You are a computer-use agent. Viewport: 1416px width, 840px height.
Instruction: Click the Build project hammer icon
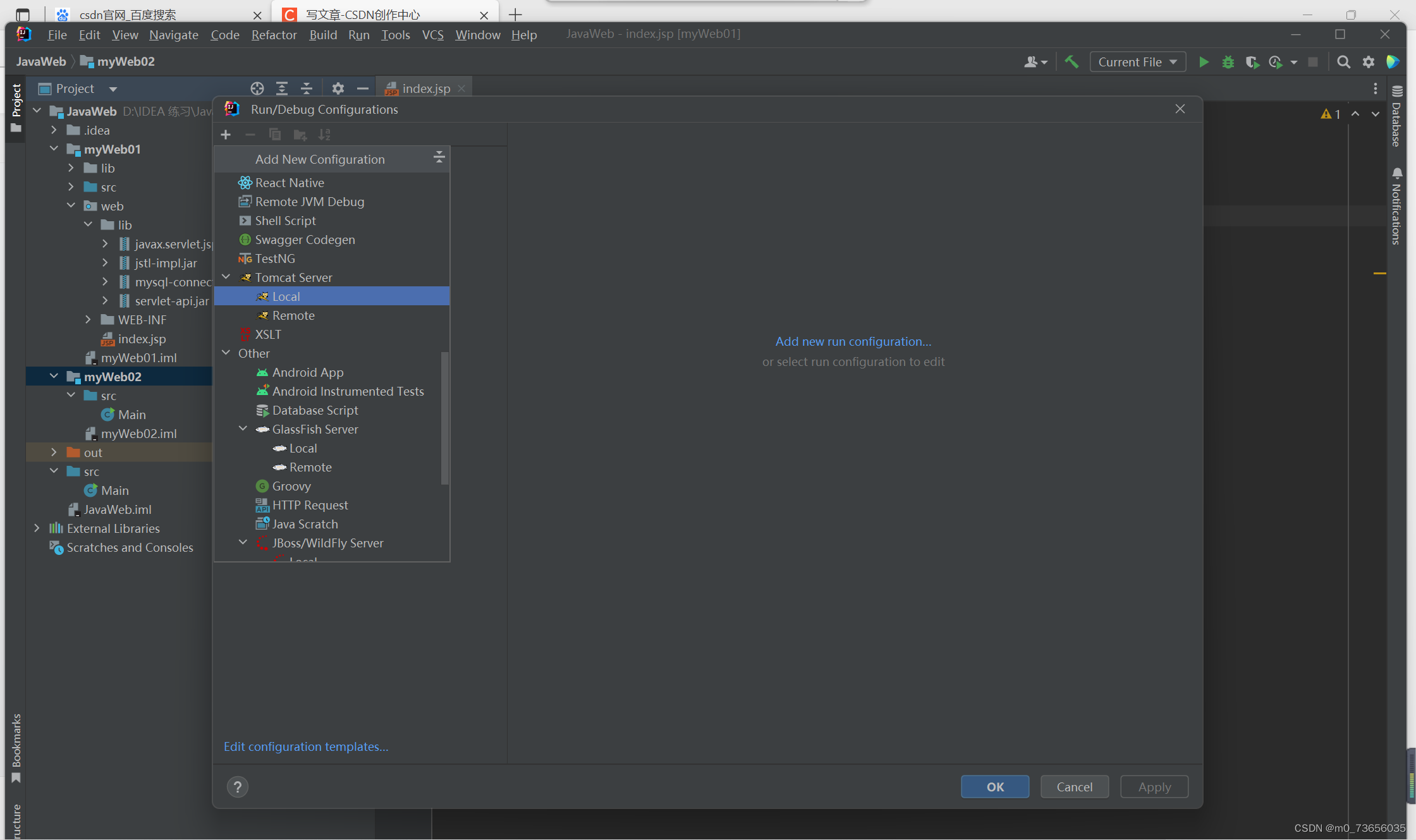point(1071,62)
